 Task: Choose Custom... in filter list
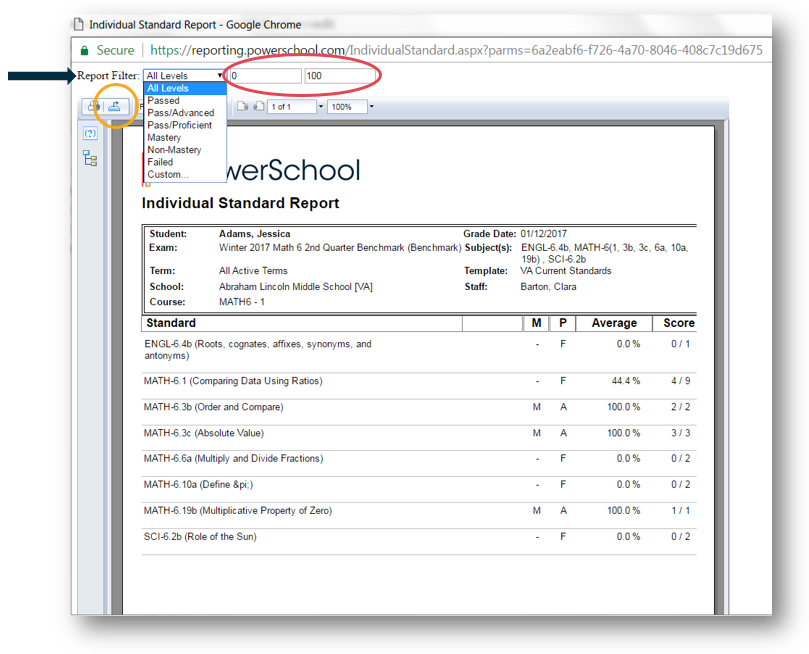pyautogui.click(x=185, y=174)
